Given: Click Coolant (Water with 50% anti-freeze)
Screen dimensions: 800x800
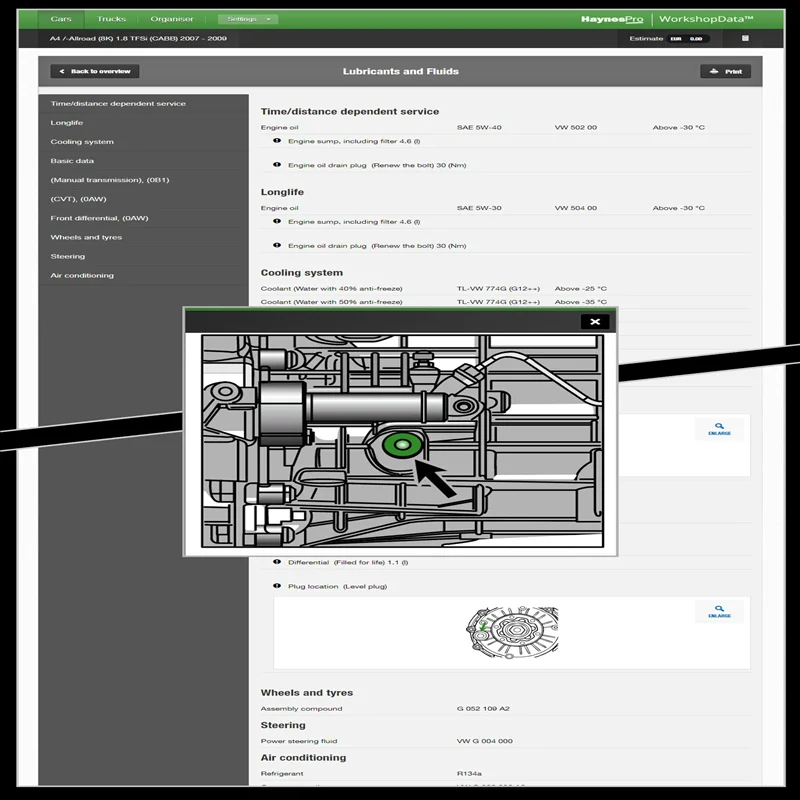Looking at the screenshot, I should [x=331, y=302].
